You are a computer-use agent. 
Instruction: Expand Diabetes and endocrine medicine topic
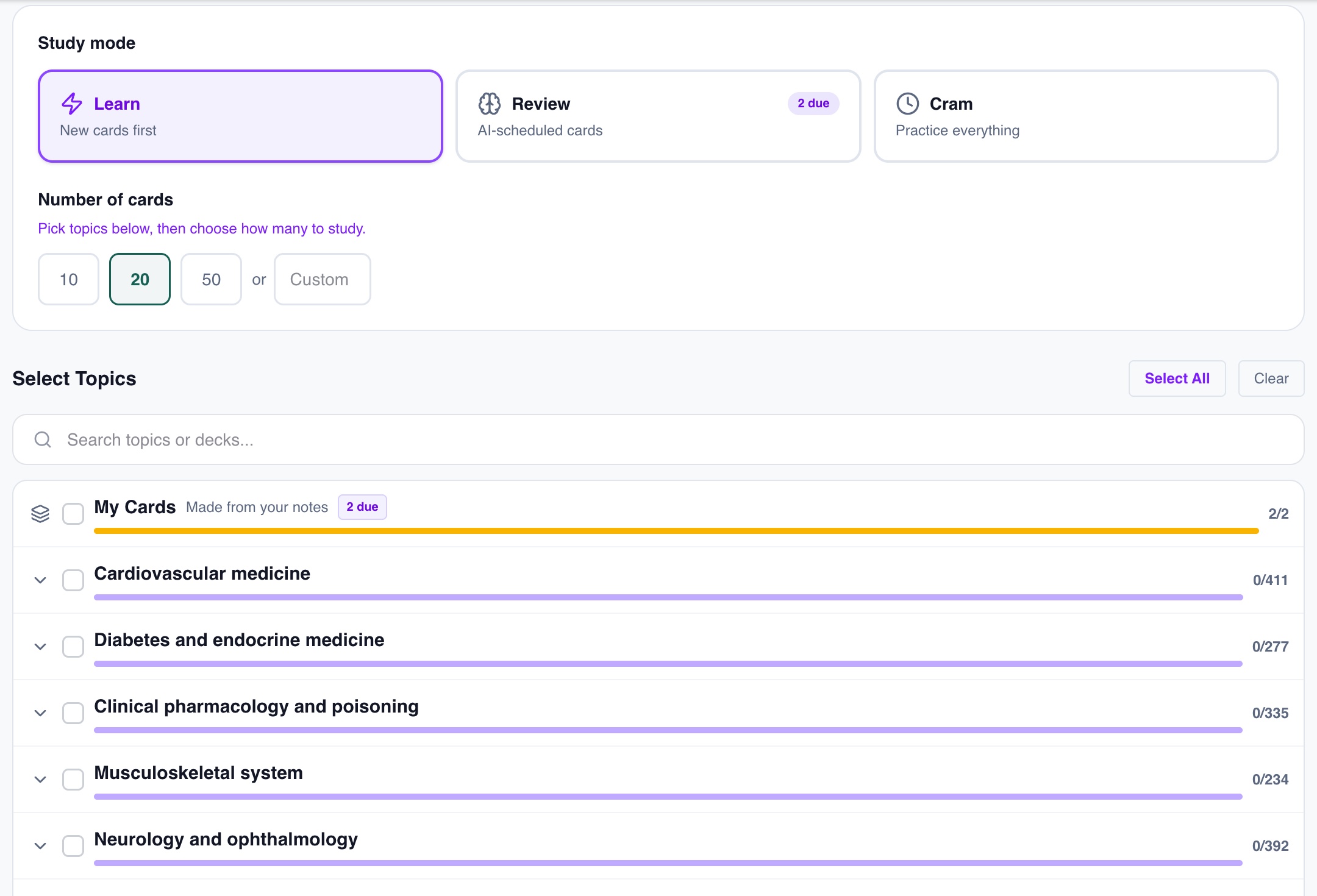pyautogui.click(x=40, y=647)
